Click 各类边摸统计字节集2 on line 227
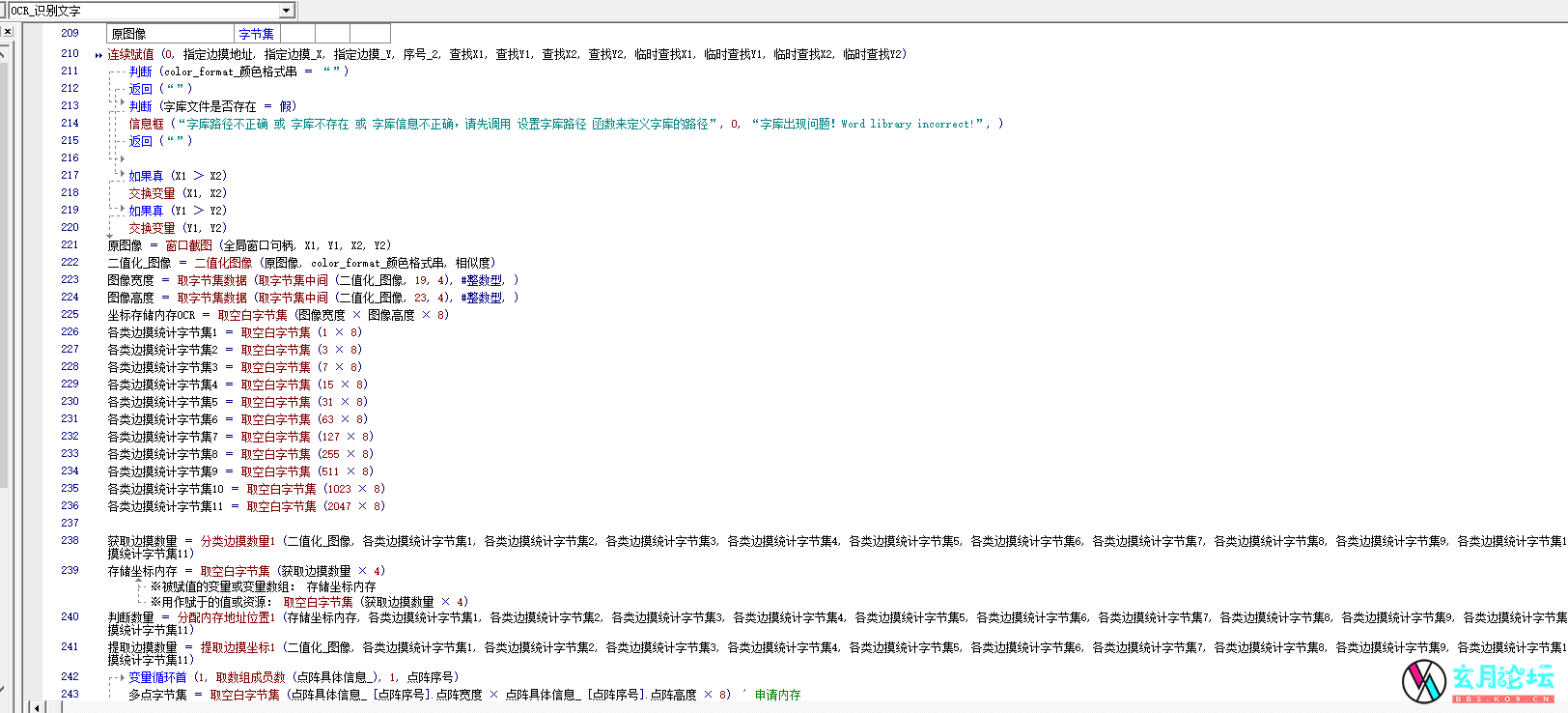 click(x=163, y=350)
